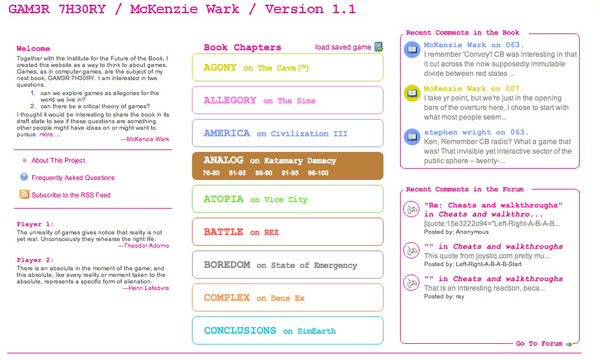Expand the ALLEGORY on The Sims chapter
Image resolution: width=600 pixels, height=360 pixels.
tap(288, 100)
